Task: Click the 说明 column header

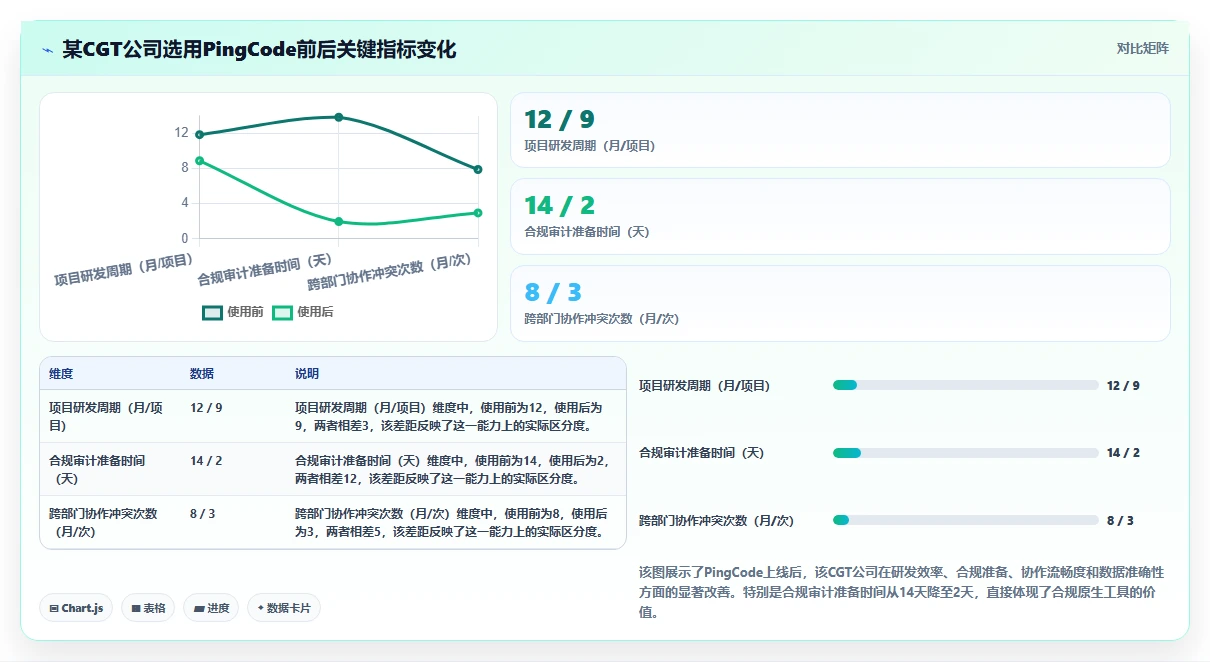Action: pos(307,374)
